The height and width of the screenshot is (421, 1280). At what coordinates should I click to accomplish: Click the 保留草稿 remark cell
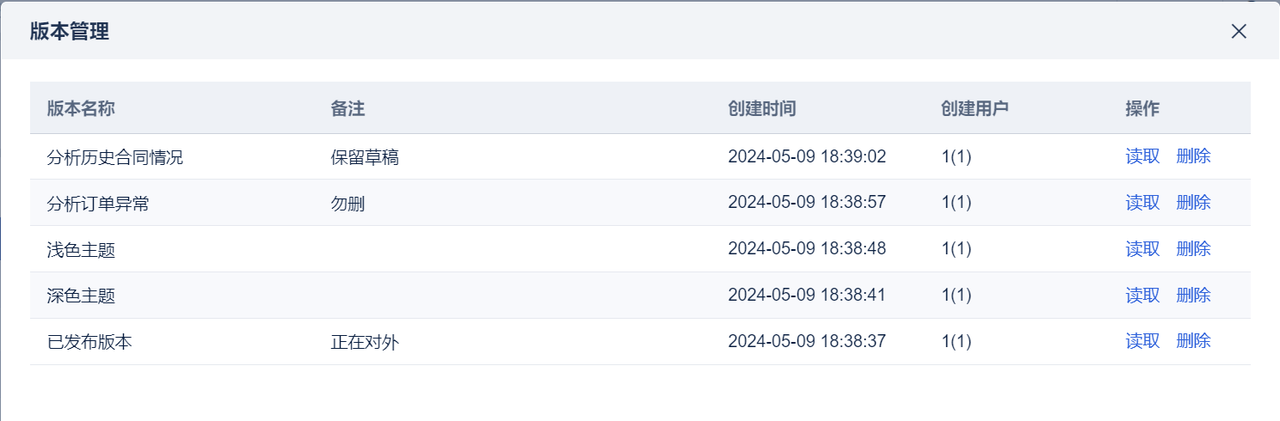coord(365,157)
